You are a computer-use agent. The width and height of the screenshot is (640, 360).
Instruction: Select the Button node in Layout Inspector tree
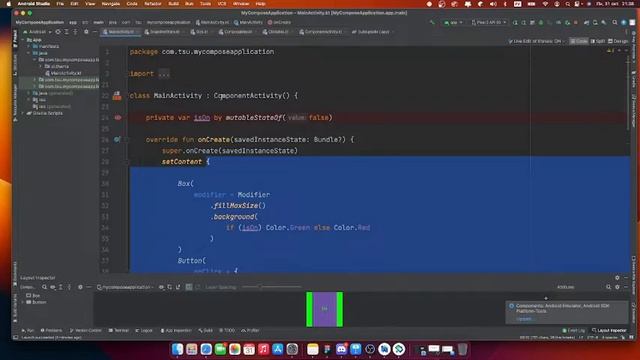click(x=36, y=302)
